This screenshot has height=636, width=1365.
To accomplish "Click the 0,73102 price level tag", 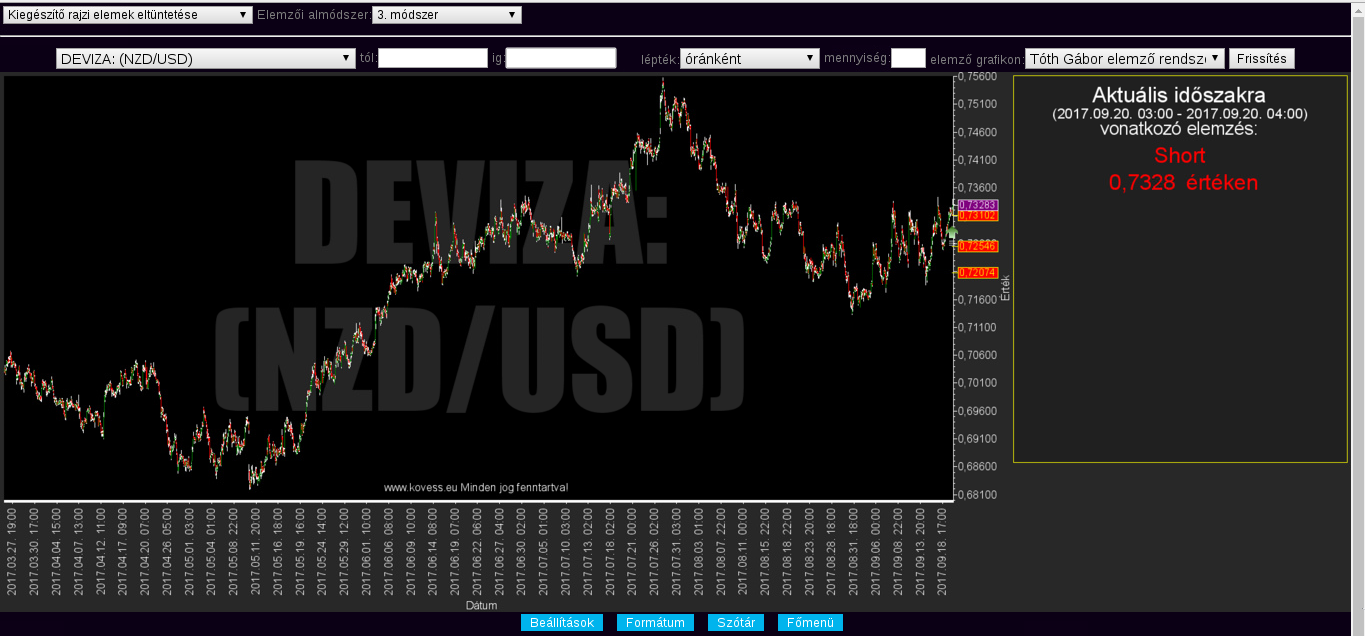I will pyautogui.click(x=977, y=216).
